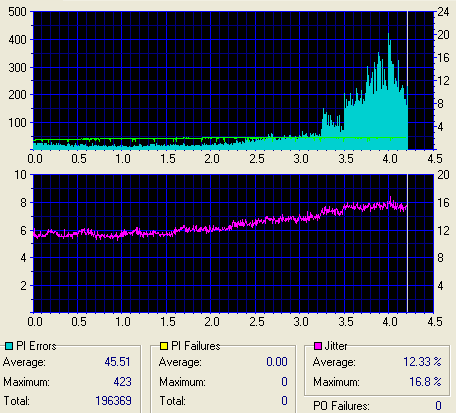The width and height of the screenshot is (456, 413).
Task: Click the cyan PI Errors color swatch
Action: [x=9, y=346]
